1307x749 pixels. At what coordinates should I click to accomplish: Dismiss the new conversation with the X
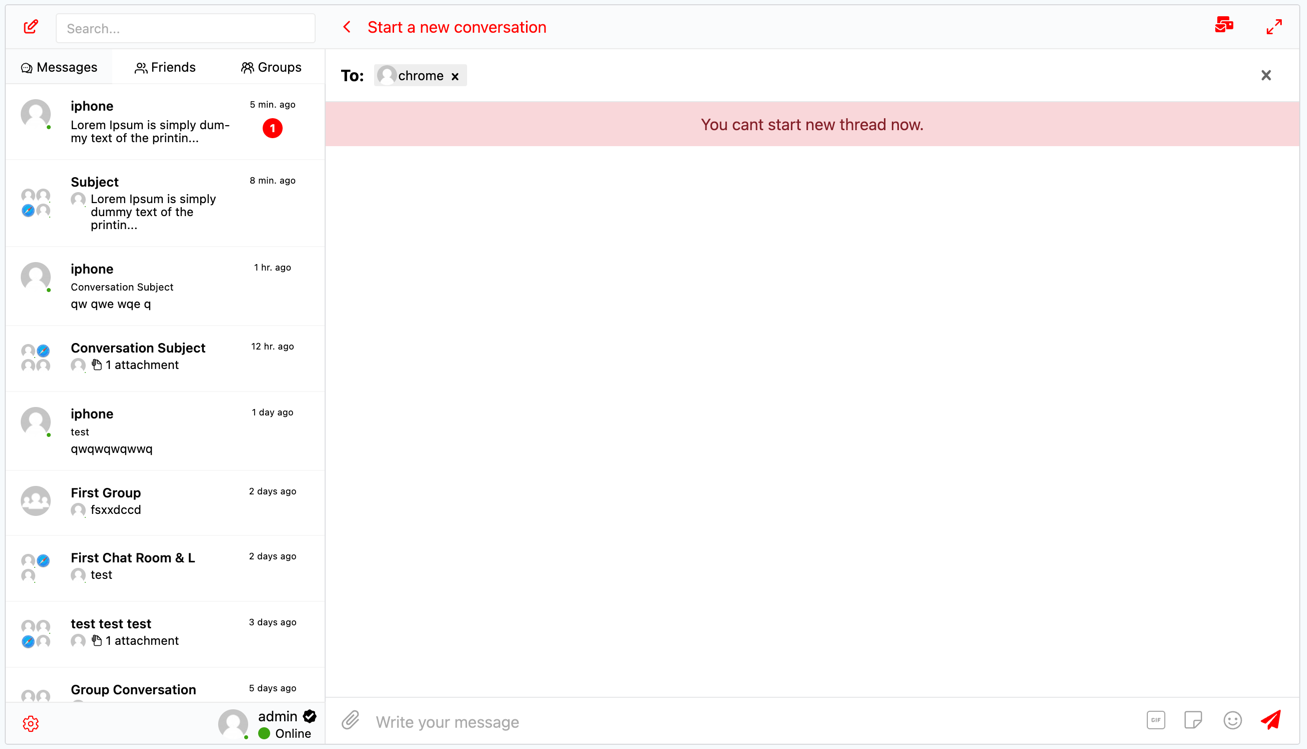tap(1265, 75)
